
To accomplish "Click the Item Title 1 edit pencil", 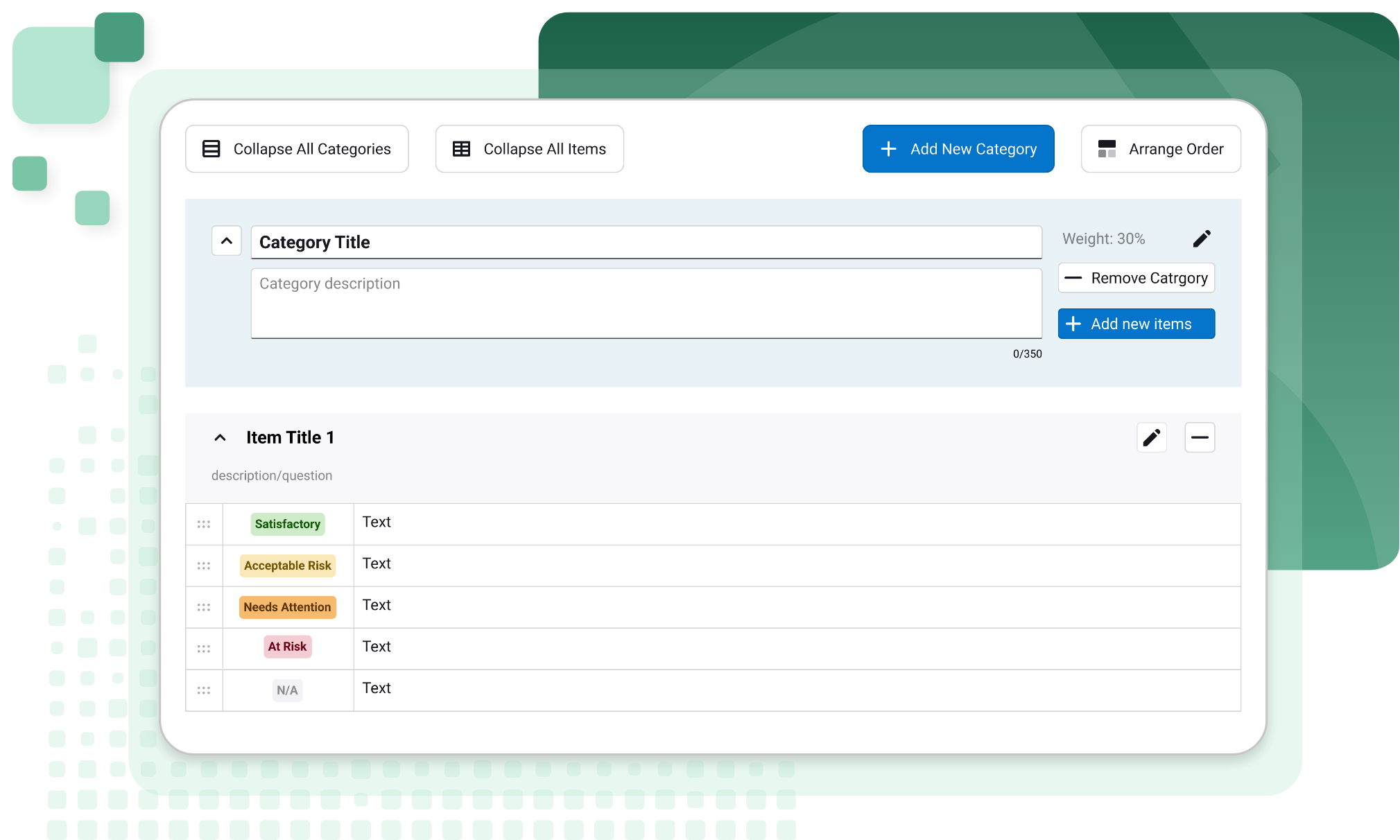I will [x=1152, y=437].
